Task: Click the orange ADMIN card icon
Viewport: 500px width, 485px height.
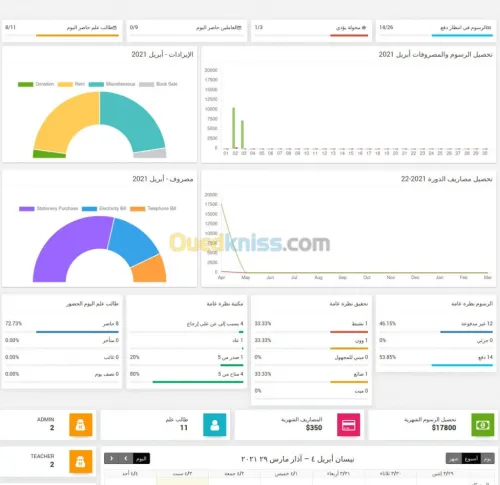Action: coord(81,425)
